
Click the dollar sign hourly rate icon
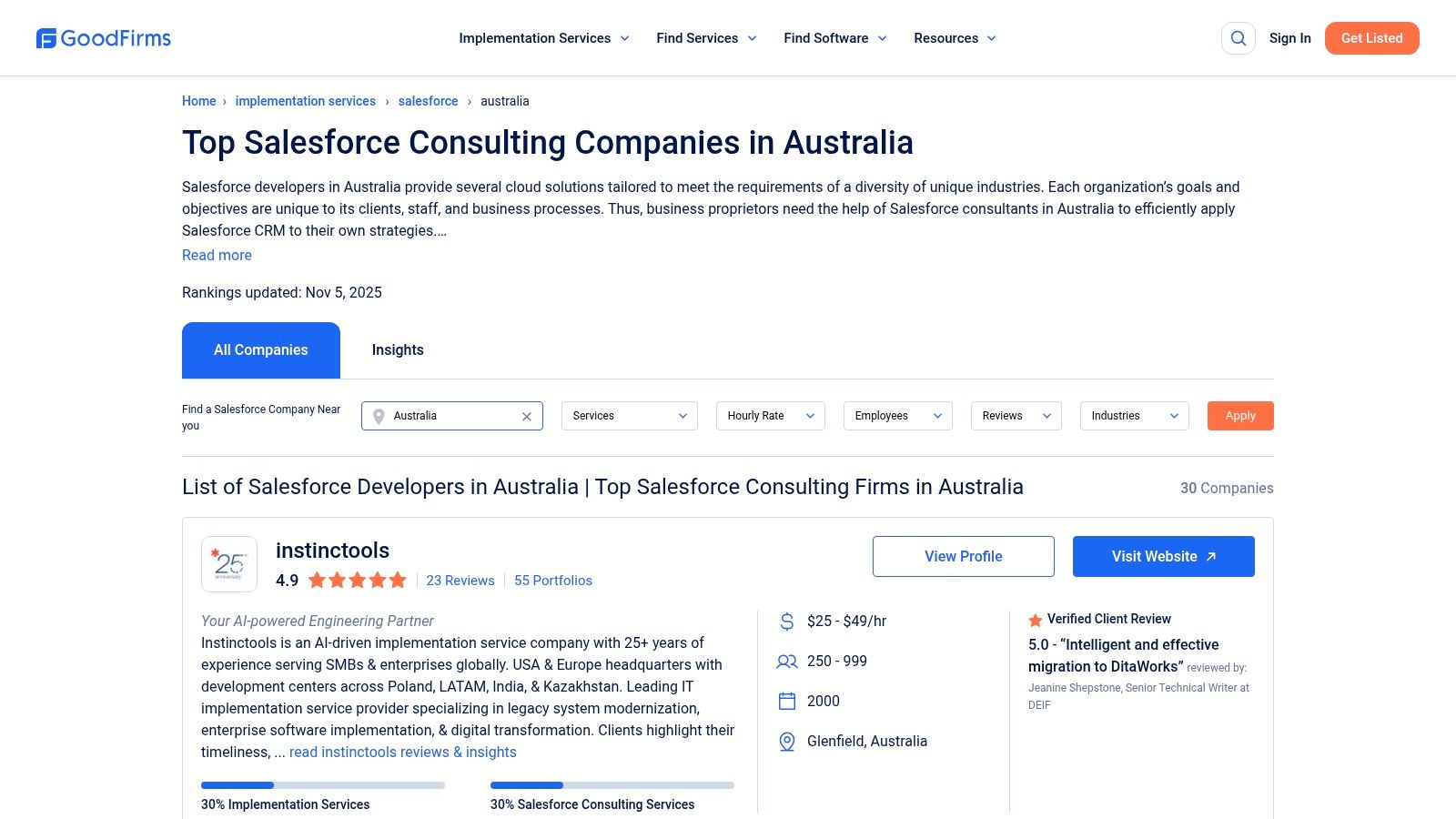click(786, 621)
